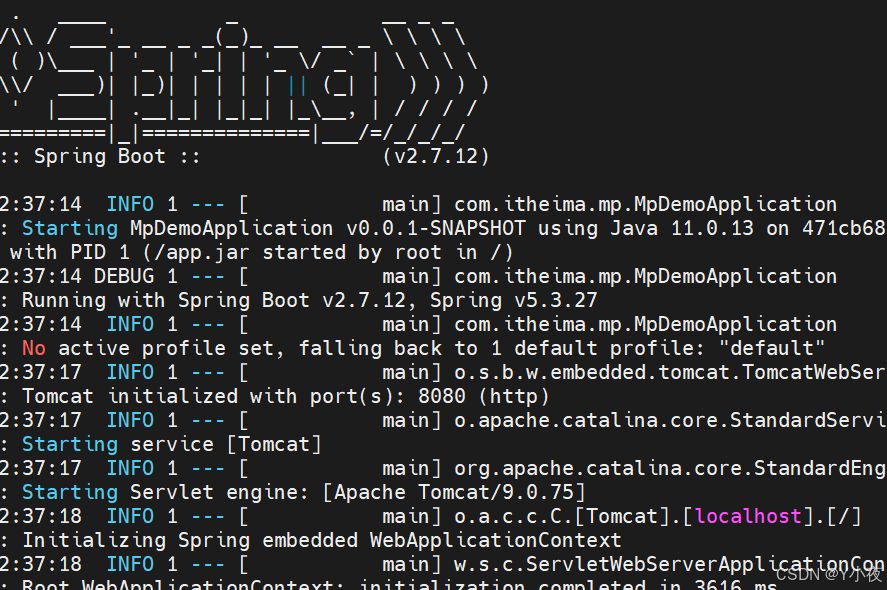
Task: Click the 'DEBUG' log level word
Action: click(124, 276)
